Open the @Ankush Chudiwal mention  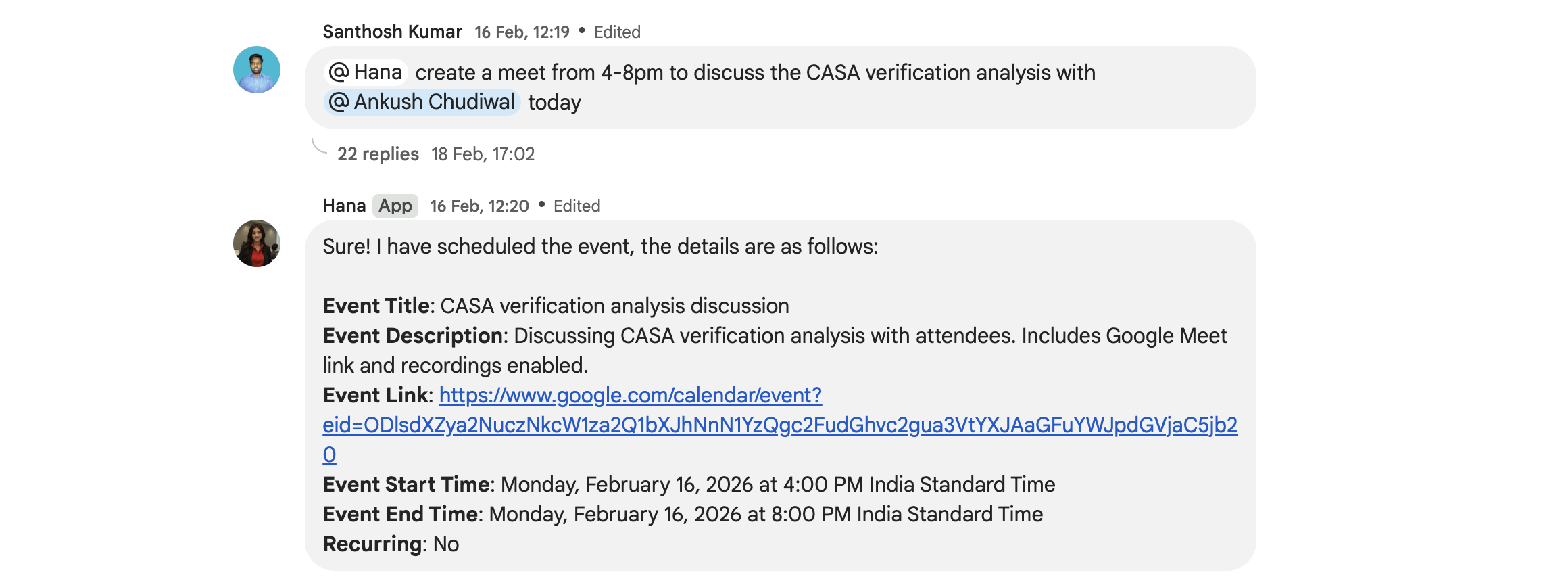click(422, 102)
